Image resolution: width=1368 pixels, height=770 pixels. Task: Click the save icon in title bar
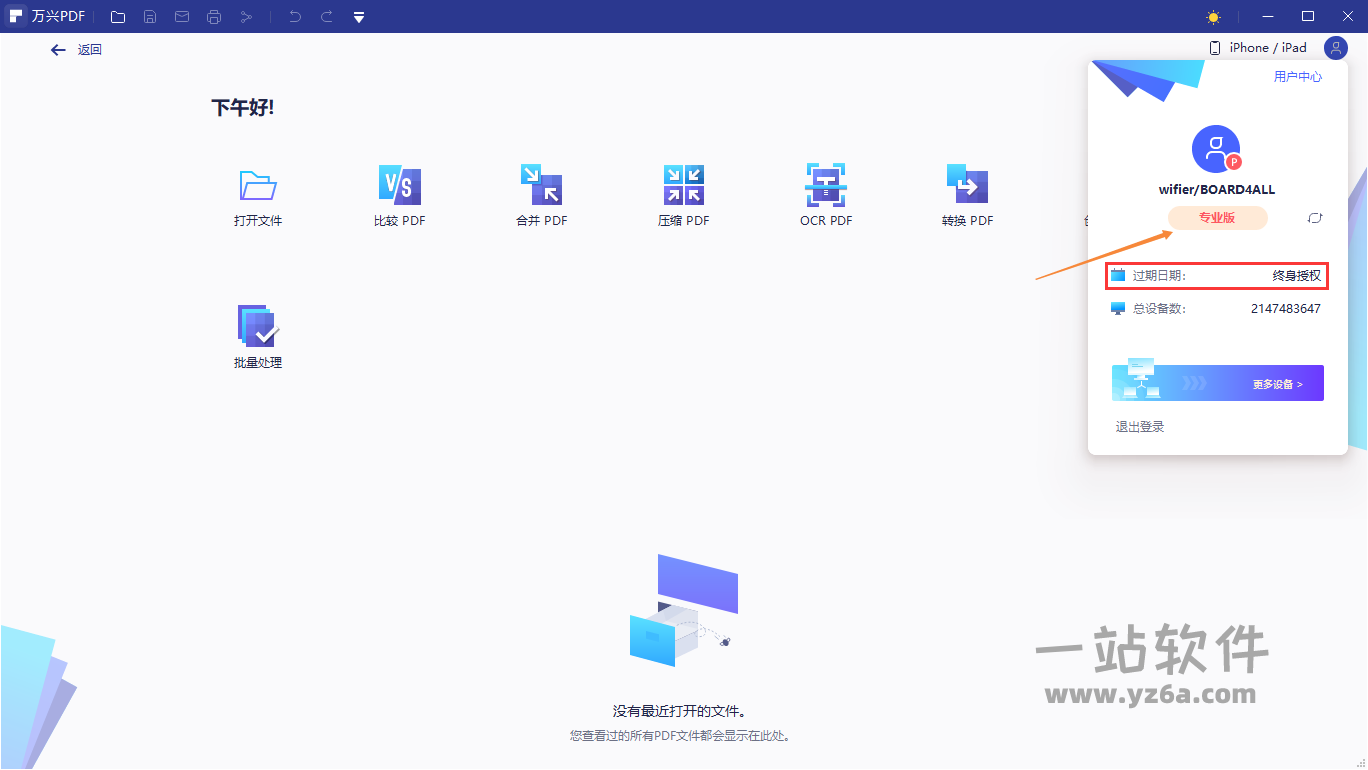point(150,16)
